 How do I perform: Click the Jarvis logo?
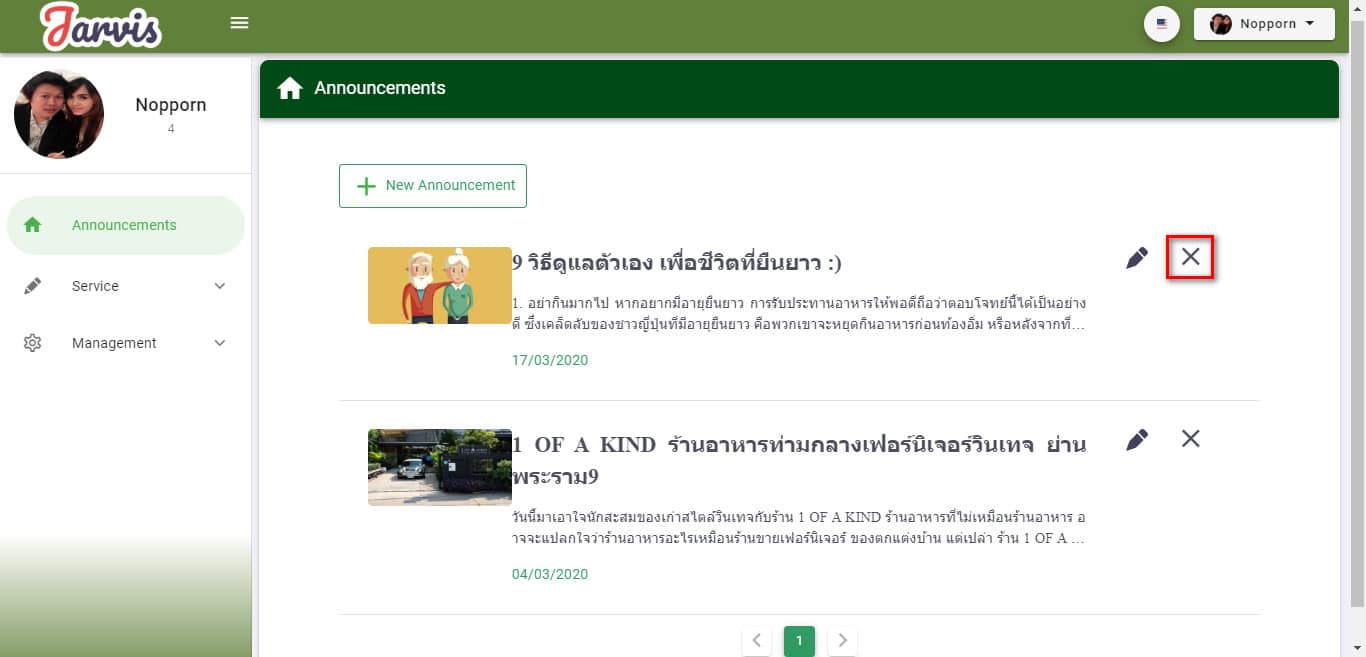tap(101, 26)
